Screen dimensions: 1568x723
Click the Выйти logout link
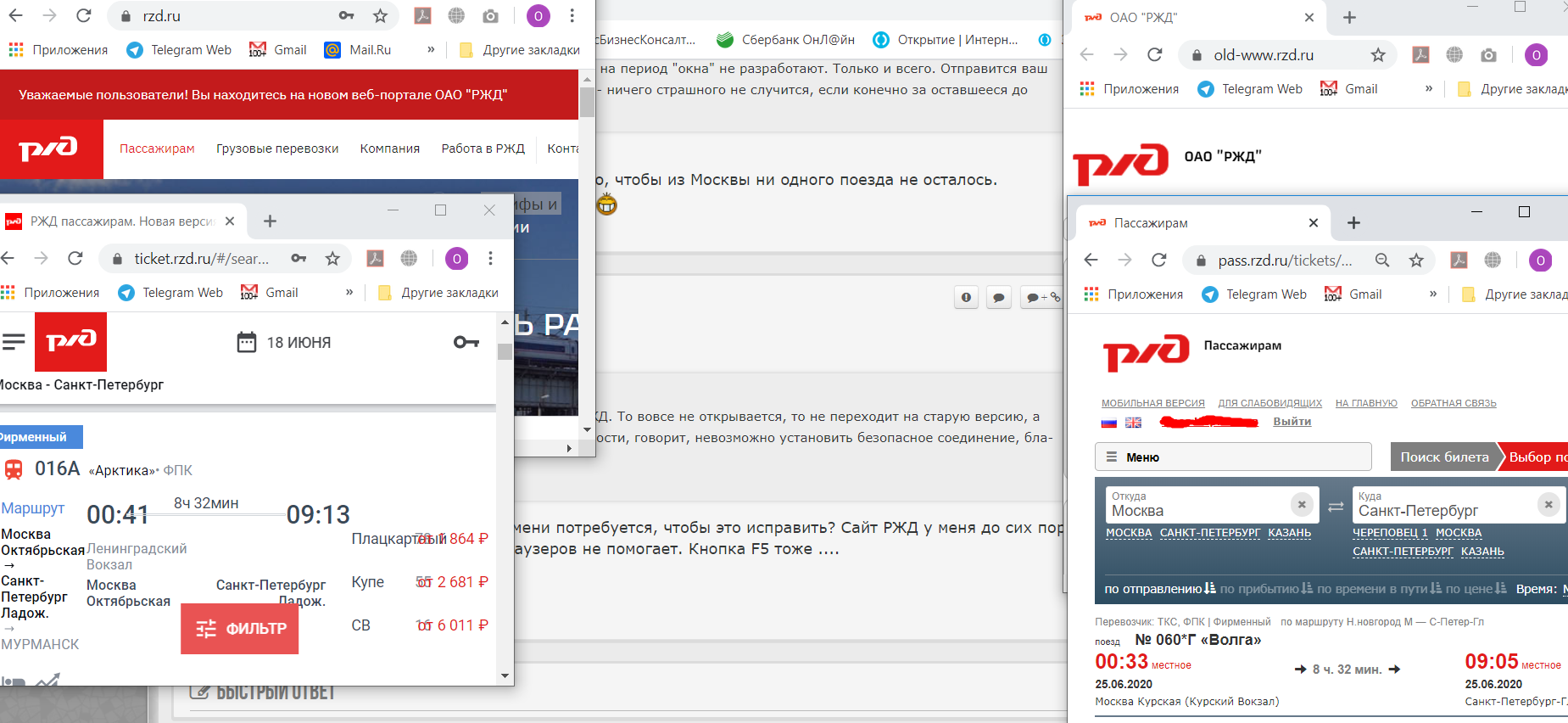point(1292,422)
